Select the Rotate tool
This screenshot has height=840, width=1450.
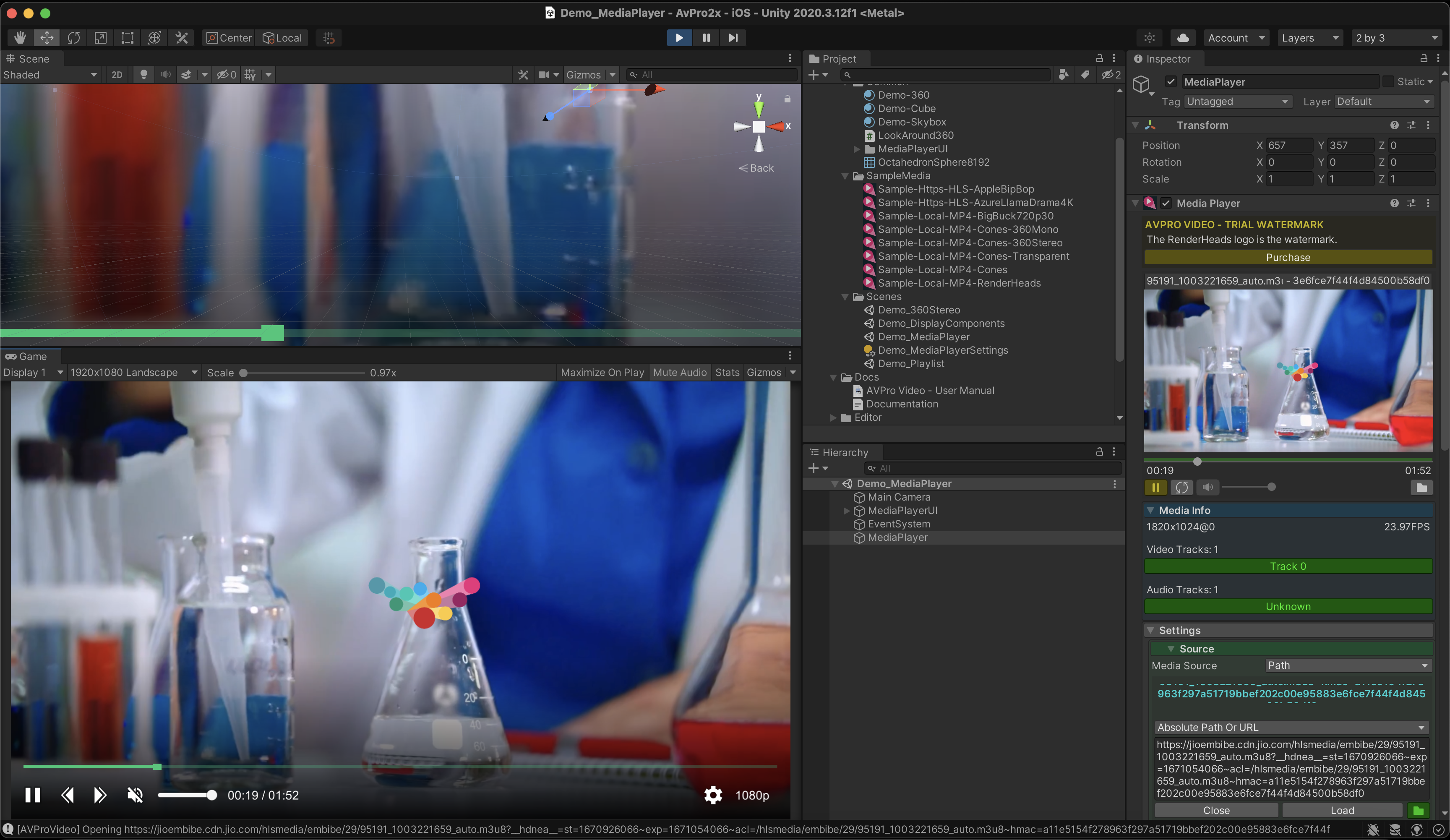point(74,38)
